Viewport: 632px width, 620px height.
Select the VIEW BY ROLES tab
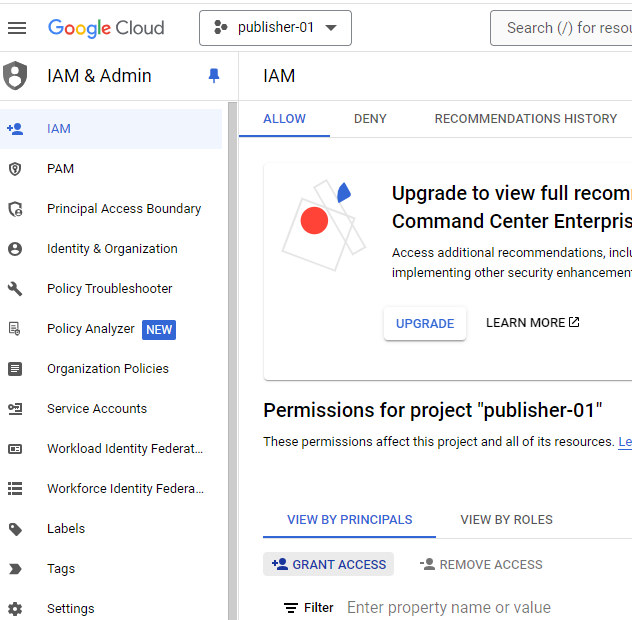(x=506, y=520)
